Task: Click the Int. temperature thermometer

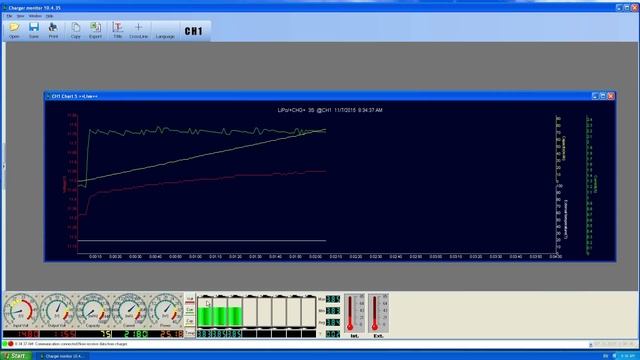Action: click(354, 313)
